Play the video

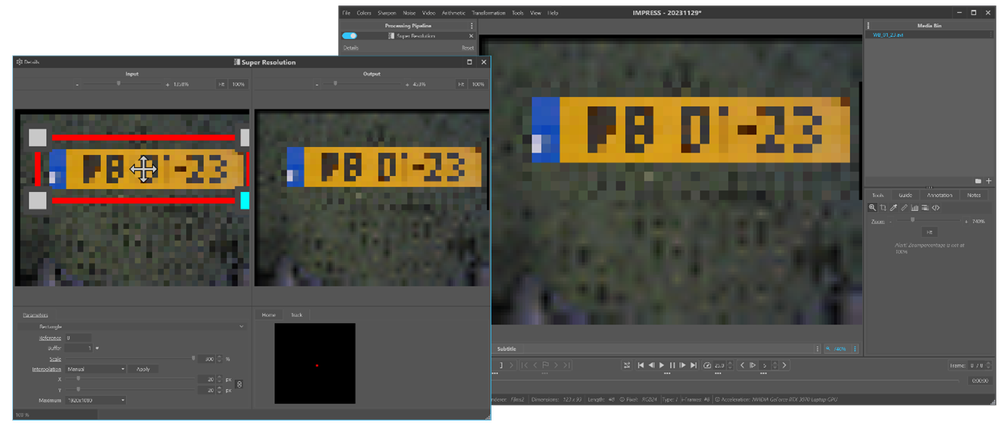pyautogui.click(x=662, y=365)
